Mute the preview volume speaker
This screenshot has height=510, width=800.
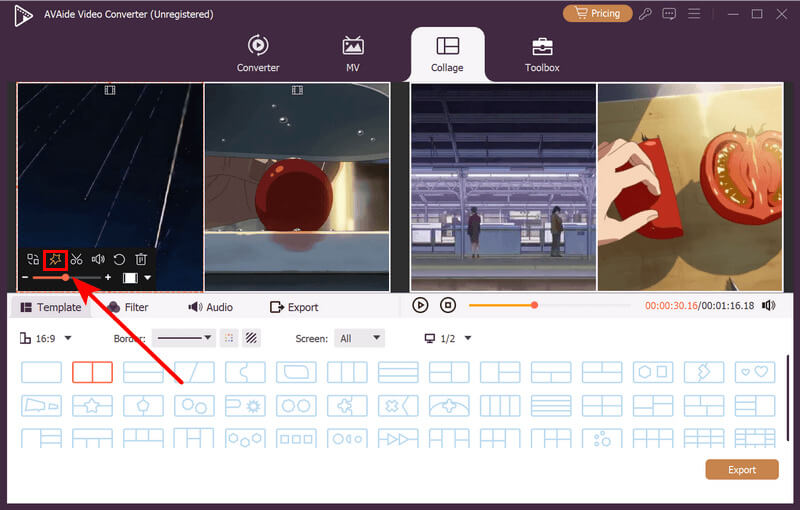coord(768,305)
